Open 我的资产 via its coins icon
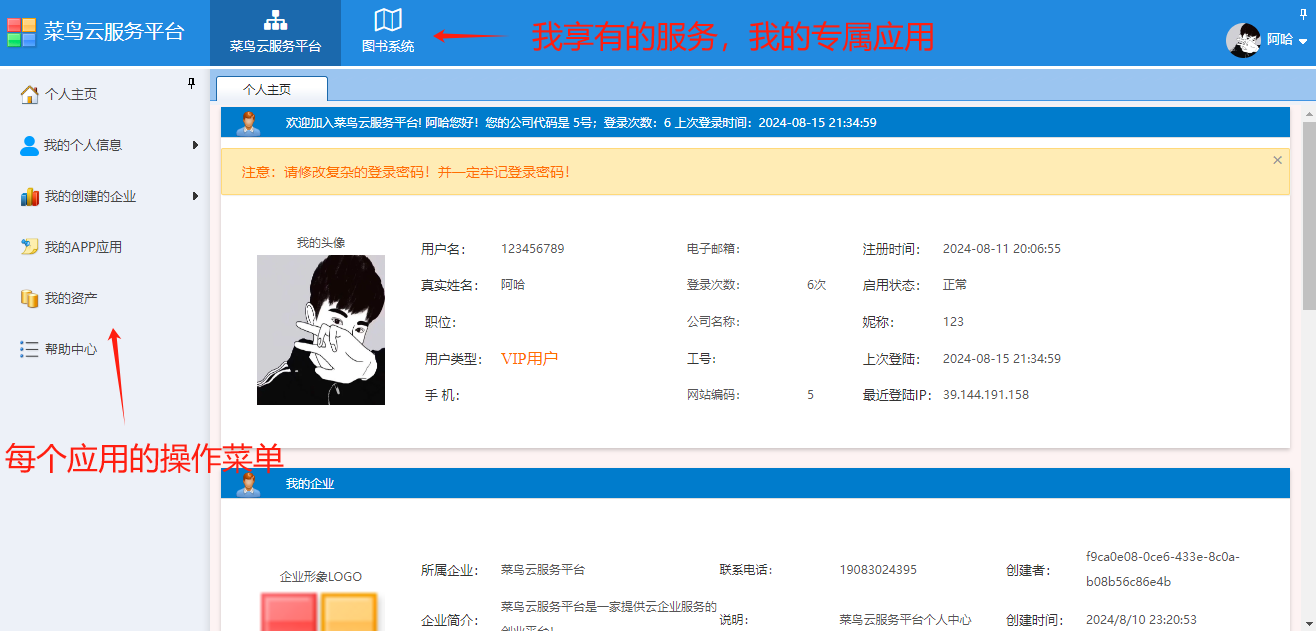Image resolution: width=1316 pixels, height=631 pixels. [x=30, y=298]
